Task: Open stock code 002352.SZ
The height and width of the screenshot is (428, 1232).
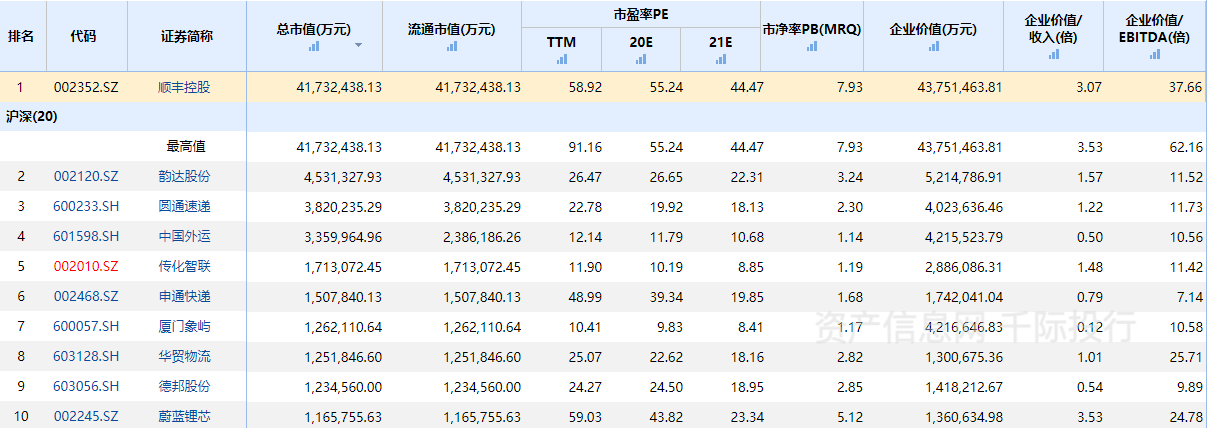Action: coord(86,87)
